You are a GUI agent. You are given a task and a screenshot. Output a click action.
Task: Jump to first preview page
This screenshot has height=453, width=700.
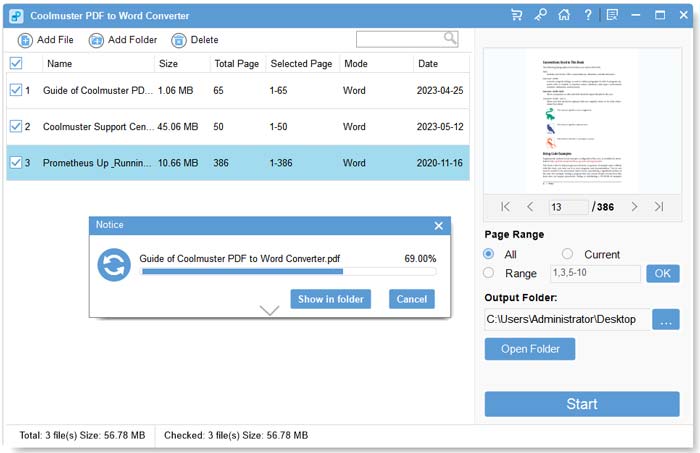click(x=505, y=207)
